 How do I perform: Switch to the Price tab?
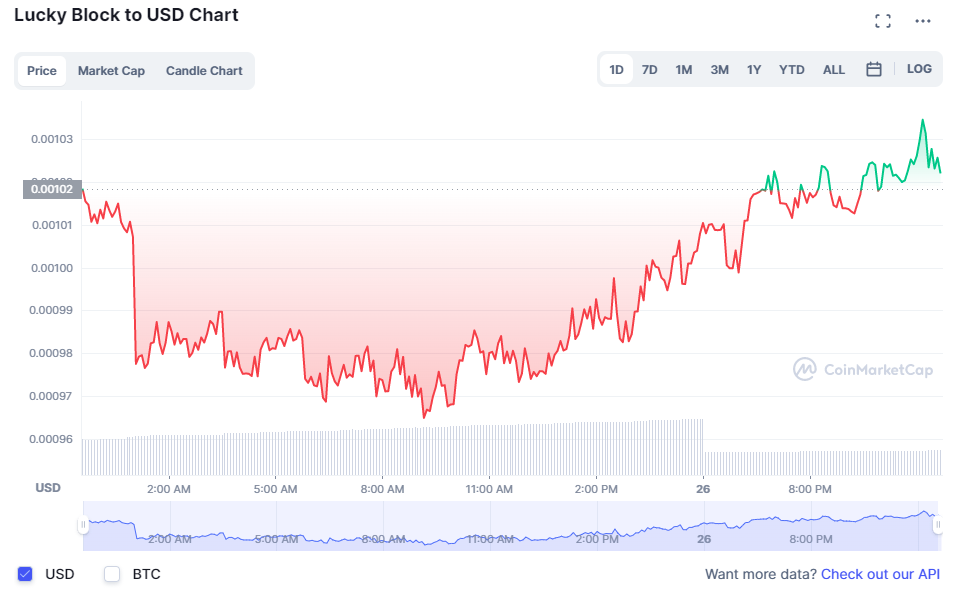point(42,71)
